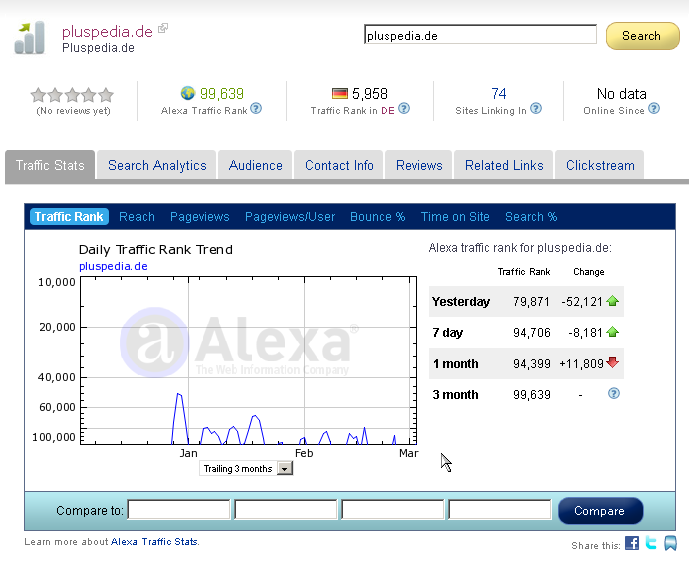
Task: Click the 99,639 Alexa Traffic Rank value
Action: pyautogui.click(x=222, y=94)
